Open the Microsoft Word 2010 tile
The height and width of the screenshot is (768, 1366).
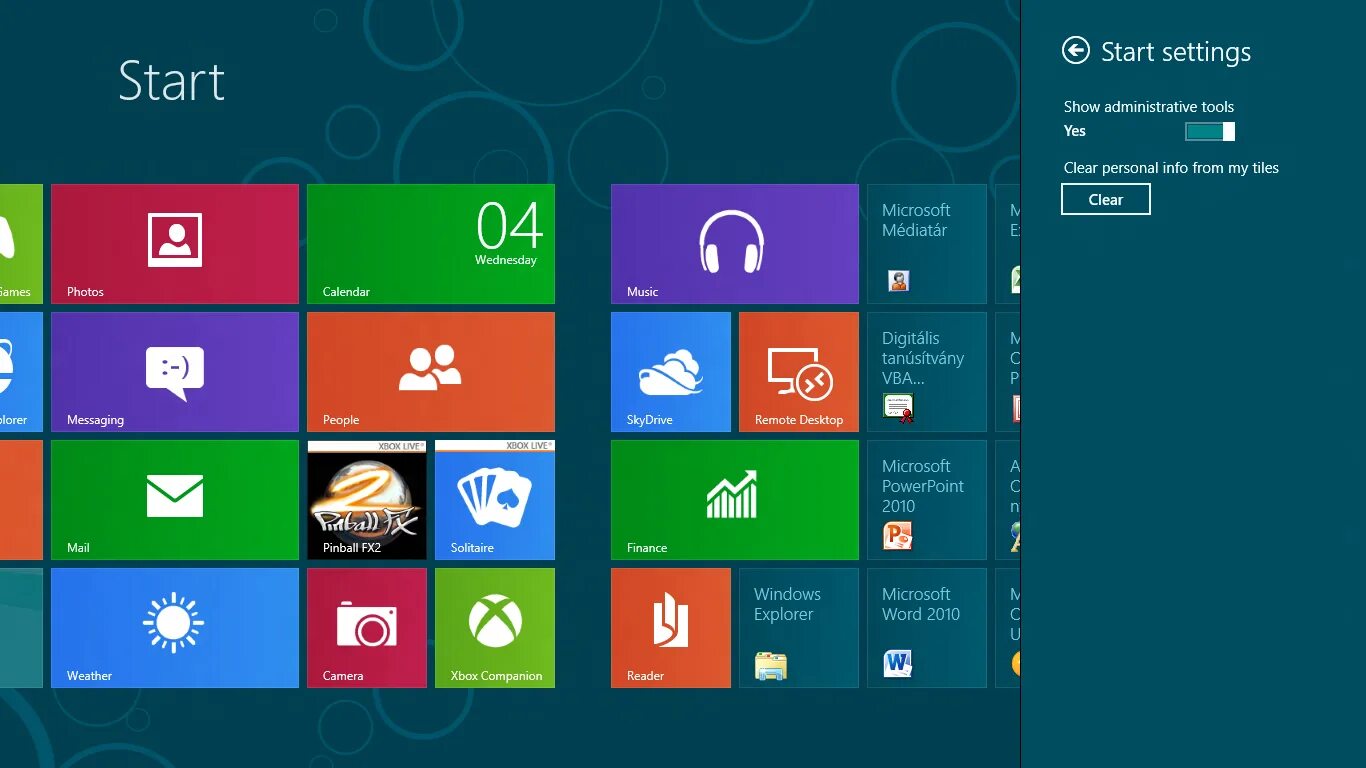point(927,628)
